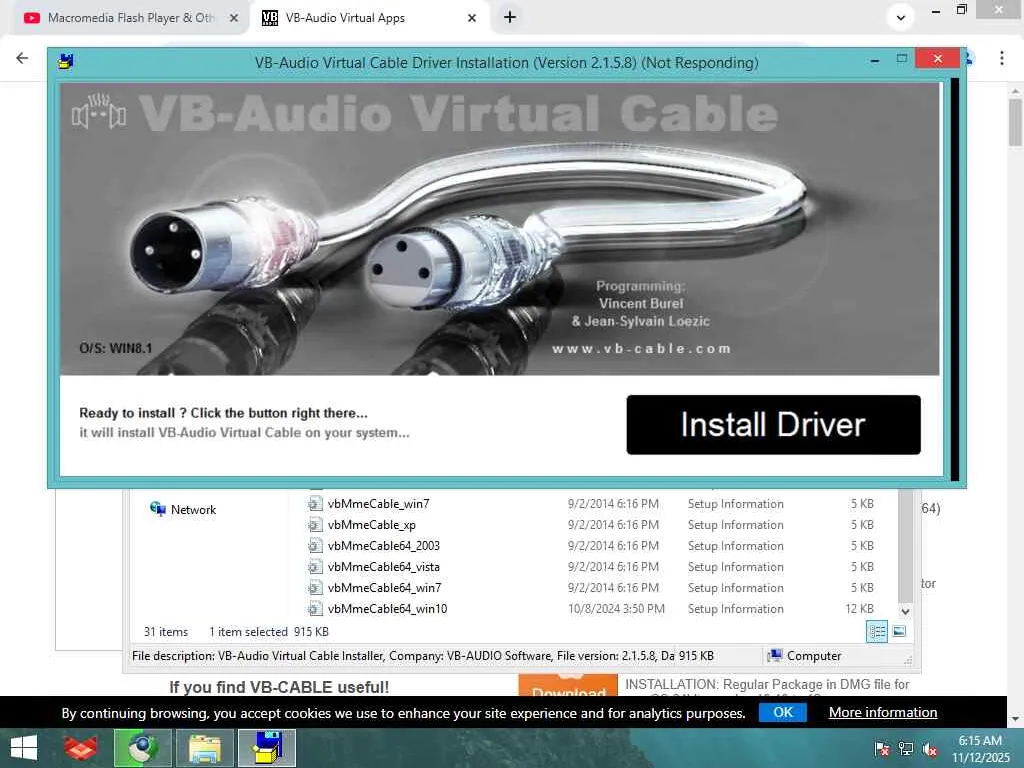
Task: Click the YouTube favicon on first tab
Action: pos(31,18)
